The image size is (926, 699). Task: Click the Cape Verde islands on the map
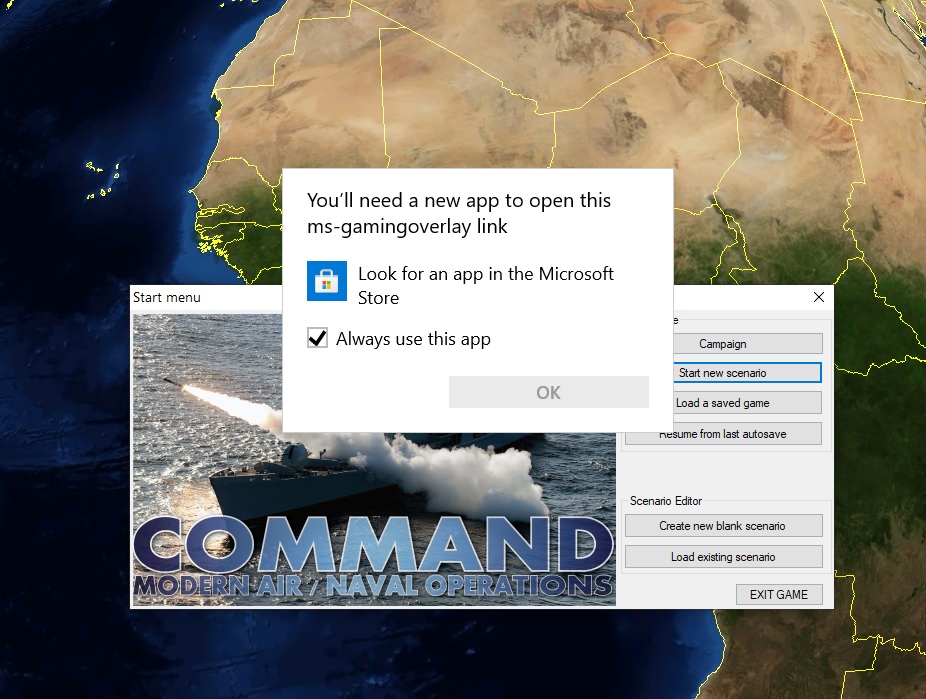coord(103,180)
